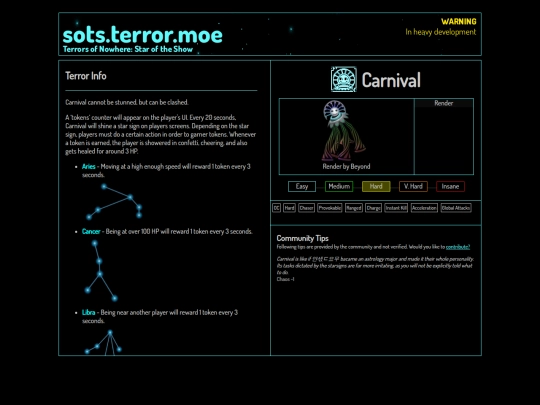
Task: Click the 'Chaos -1' tip text
Action: point(285,279)
